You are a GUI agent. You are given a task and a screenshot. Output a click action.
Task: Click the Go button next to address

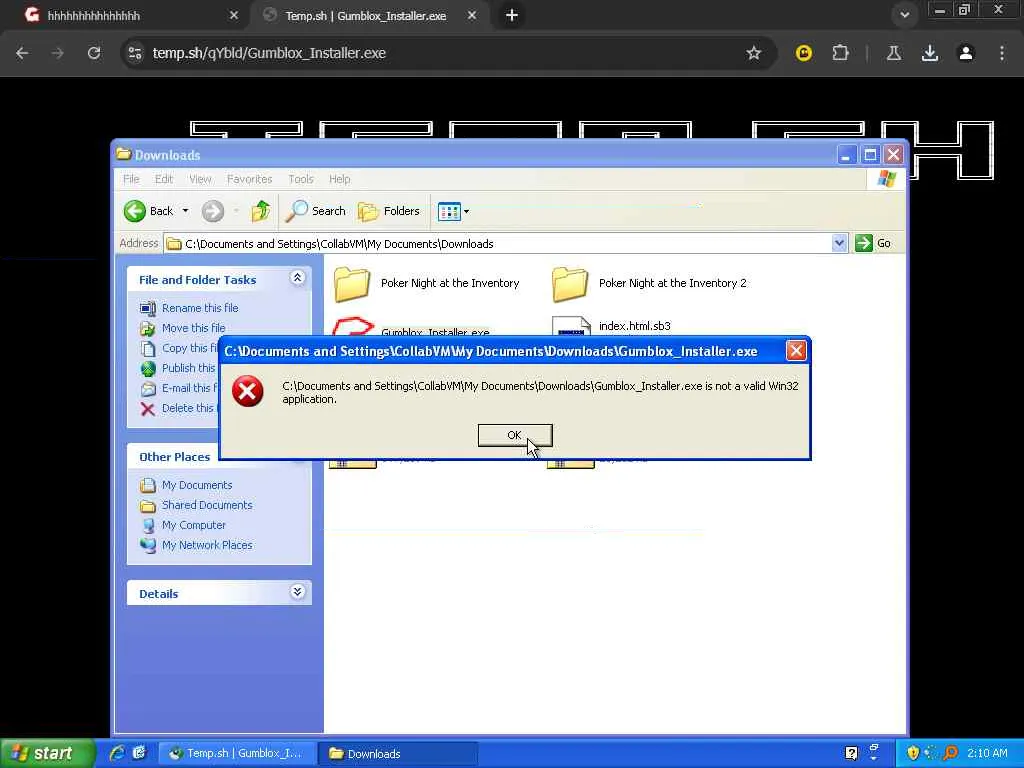pyautogui.click(x=874, y=244)
